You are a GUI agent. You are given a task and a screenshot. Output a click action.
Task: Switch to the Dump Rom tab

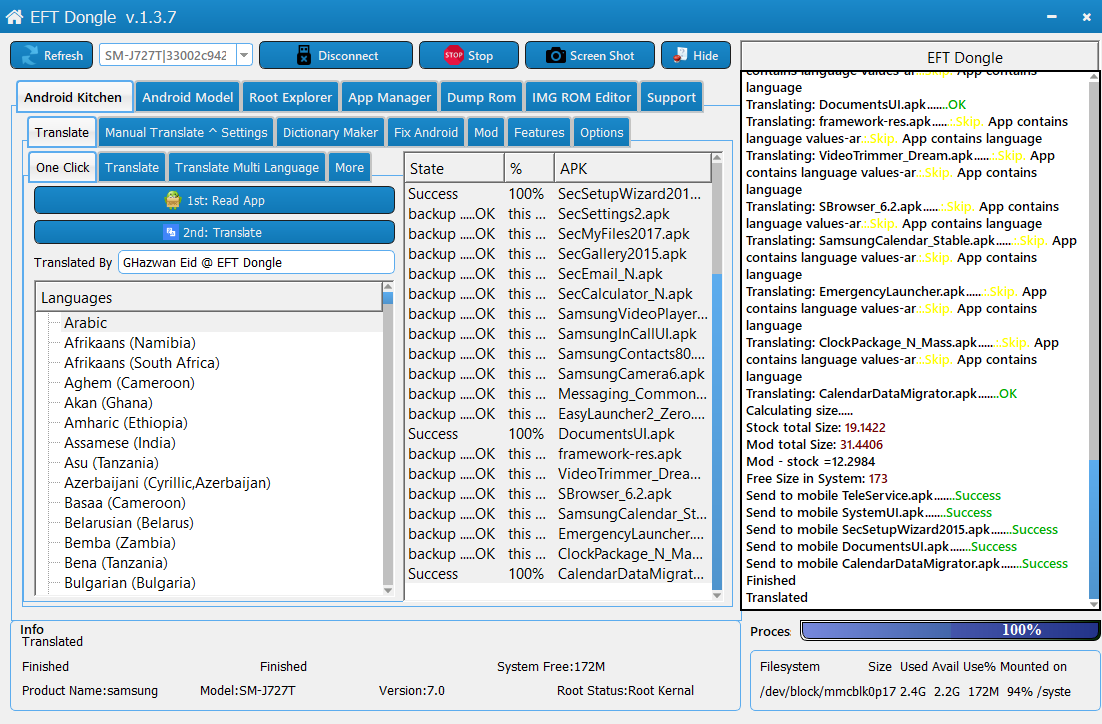481,97
